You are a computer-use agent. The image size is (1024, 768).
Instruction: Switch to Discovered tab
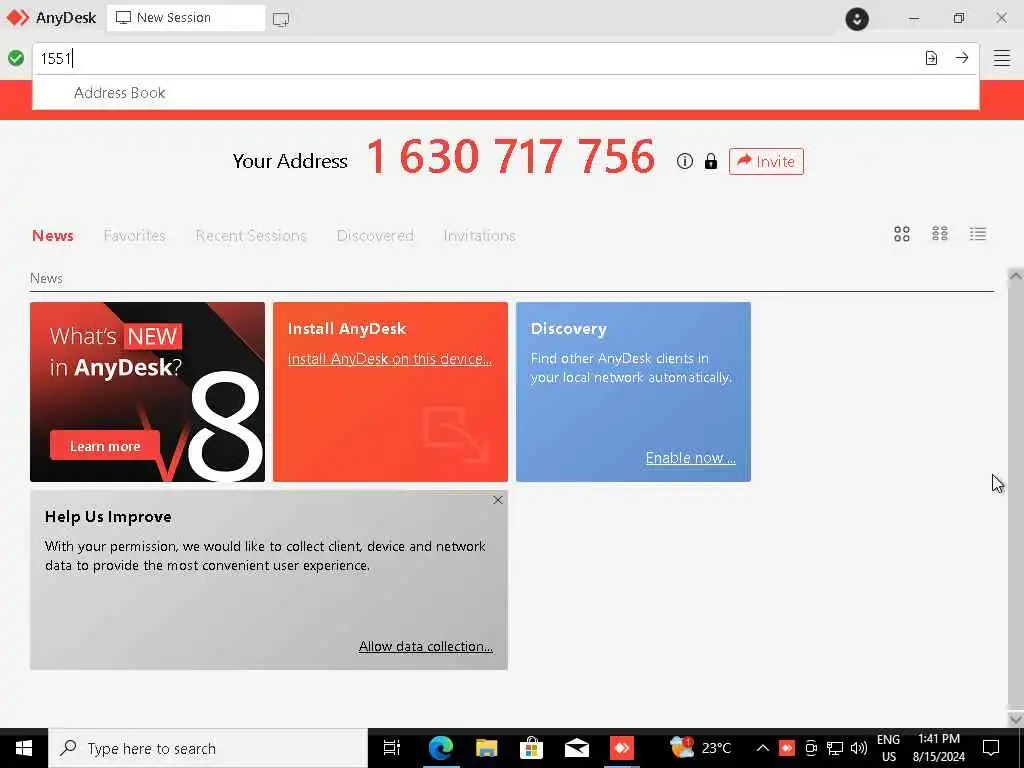(x=375, y=235)
